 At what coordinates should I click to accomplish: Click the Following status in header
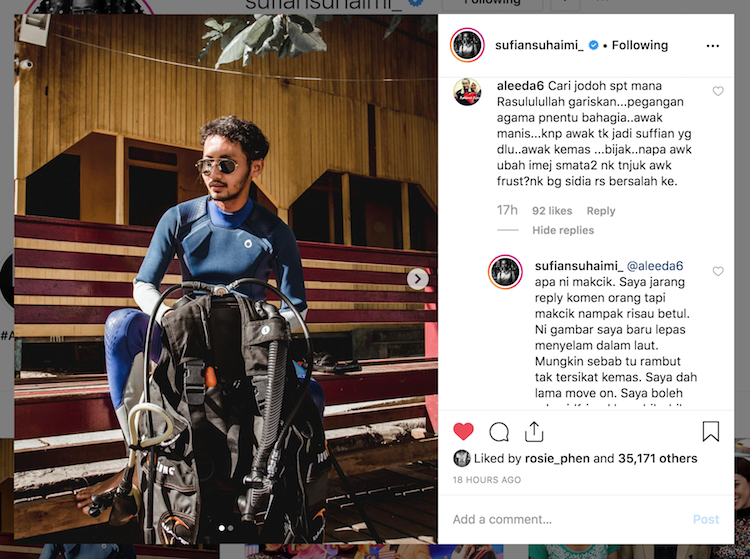tap(640, 45)
